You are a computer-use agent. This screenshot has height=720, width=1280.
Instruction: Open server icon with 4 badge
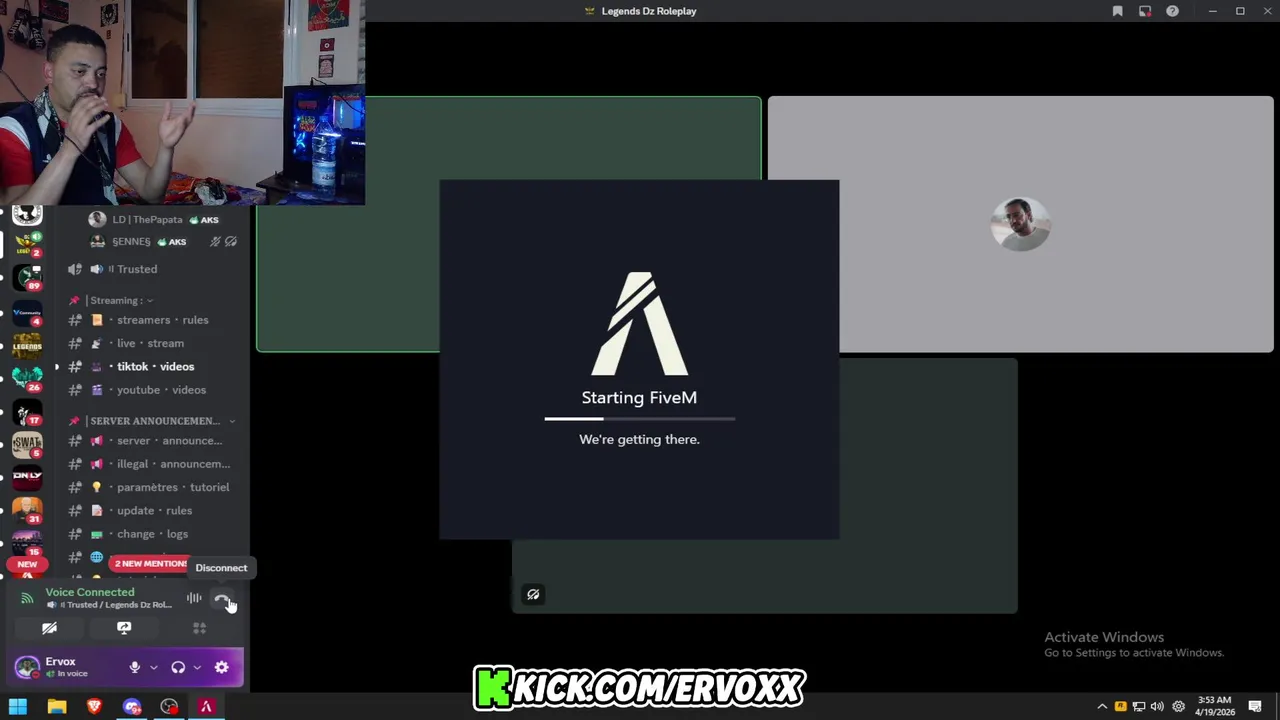pyautogui.click(x=27, y=312)
